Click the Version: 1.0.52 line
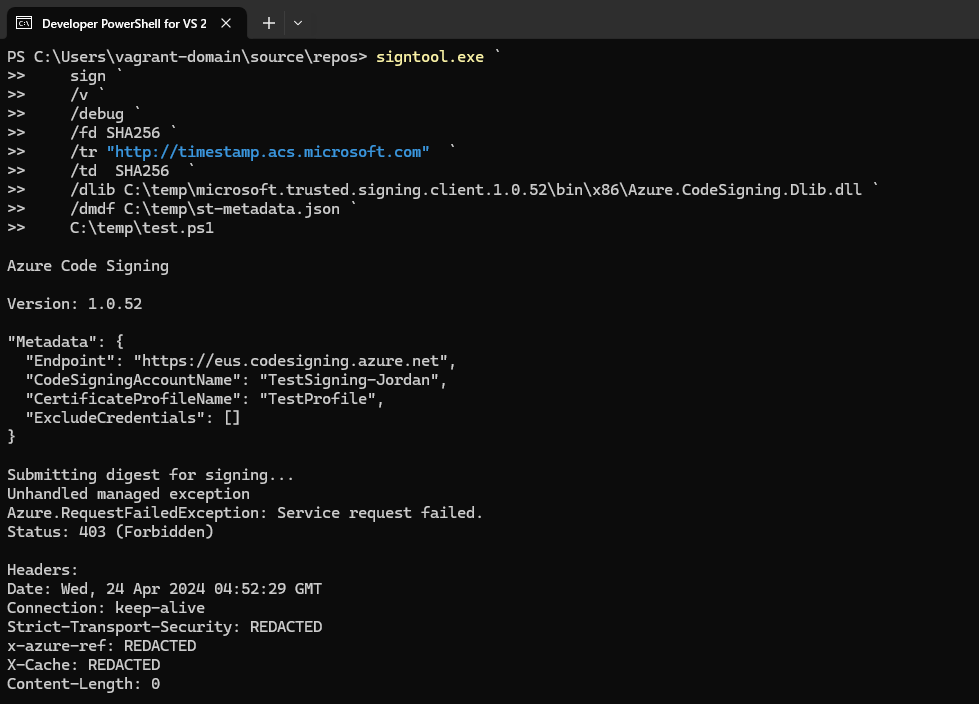979x704 pixels. coord(74,304)
